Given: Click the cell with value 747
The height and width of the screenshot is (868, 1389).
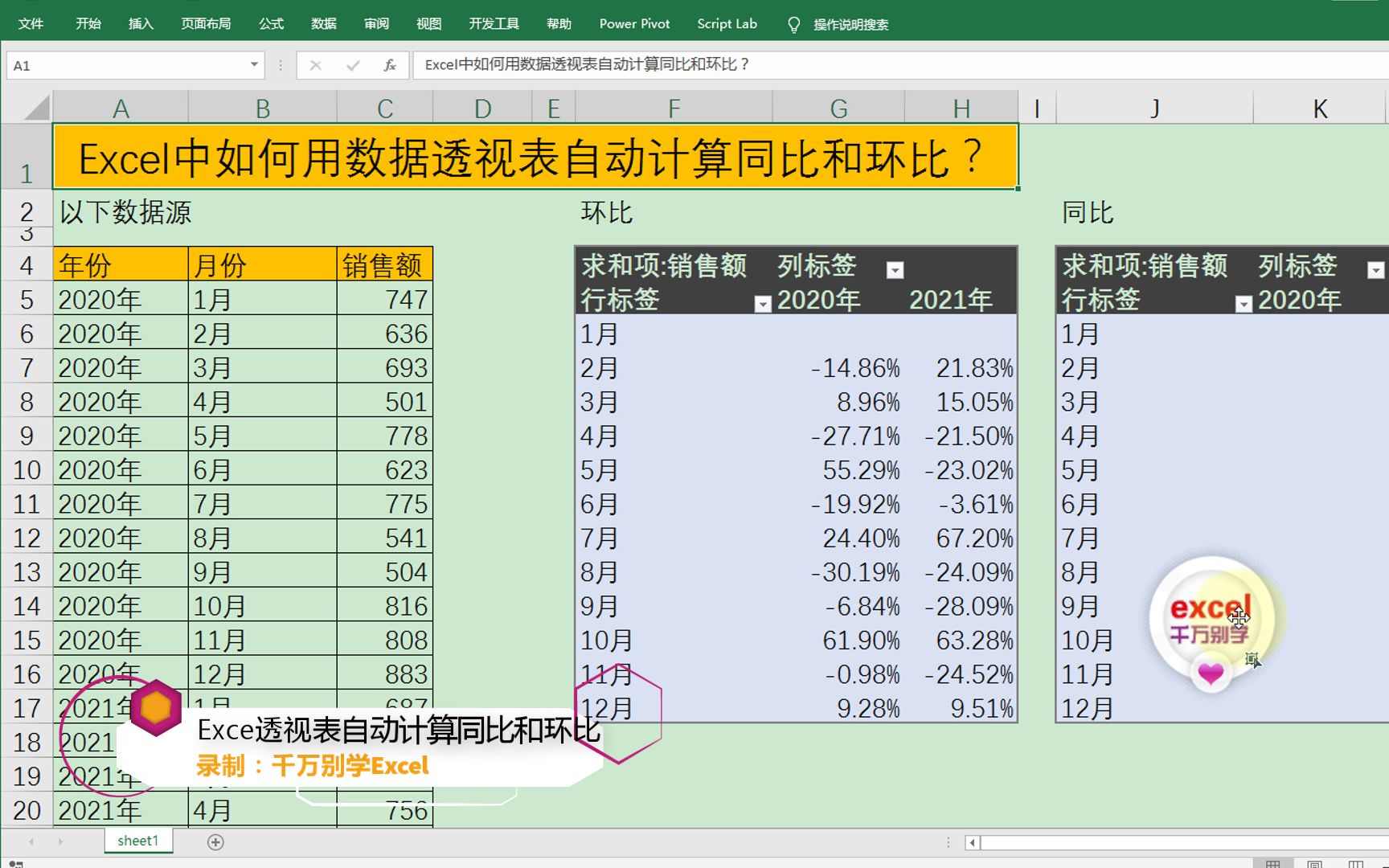Looking at the screenshot, I should point(385,299).
